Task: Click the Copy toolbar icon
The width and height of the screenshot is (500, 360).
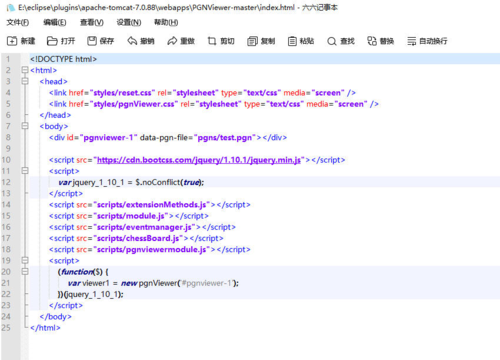Action: tap(252, 41)
